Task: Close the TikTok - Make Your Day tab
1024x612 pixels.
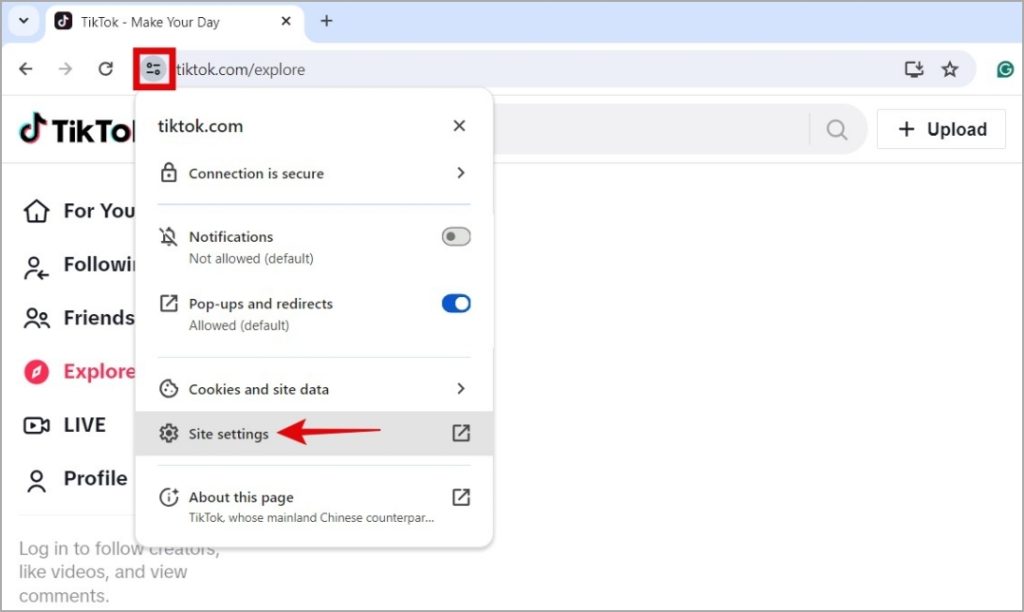Action: [286, 21]
